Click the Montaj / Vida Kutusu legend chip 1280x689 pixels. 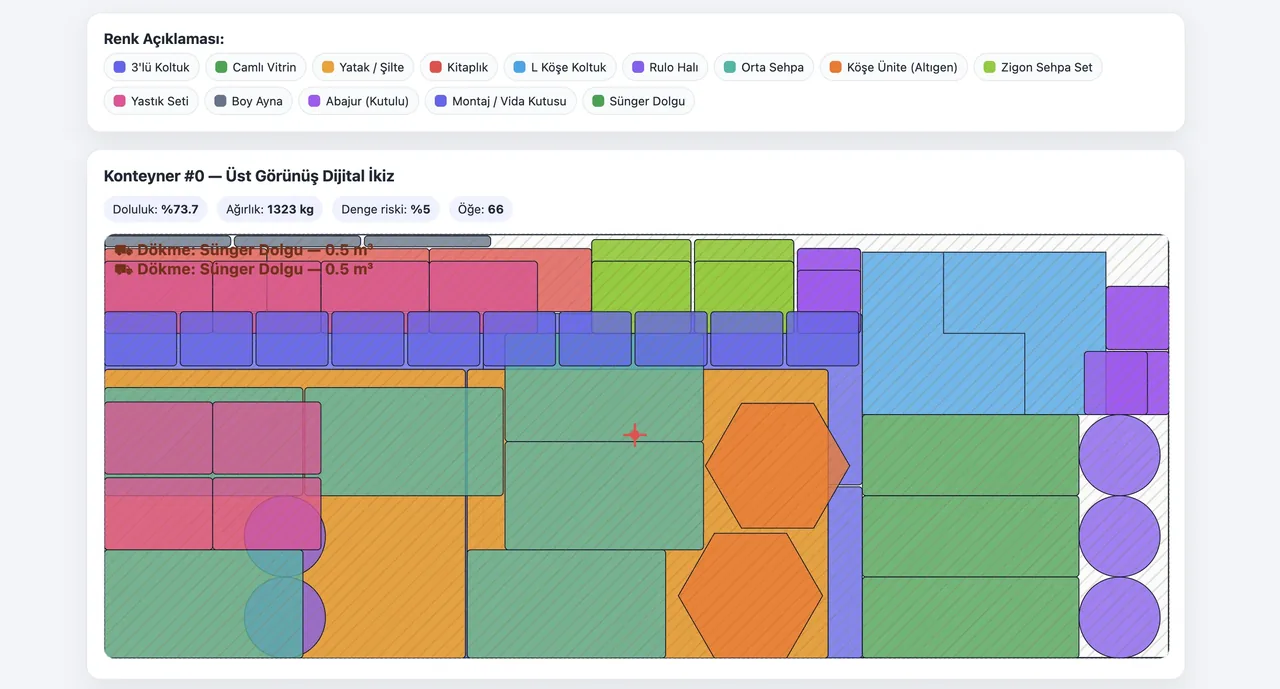click(500, 101)
